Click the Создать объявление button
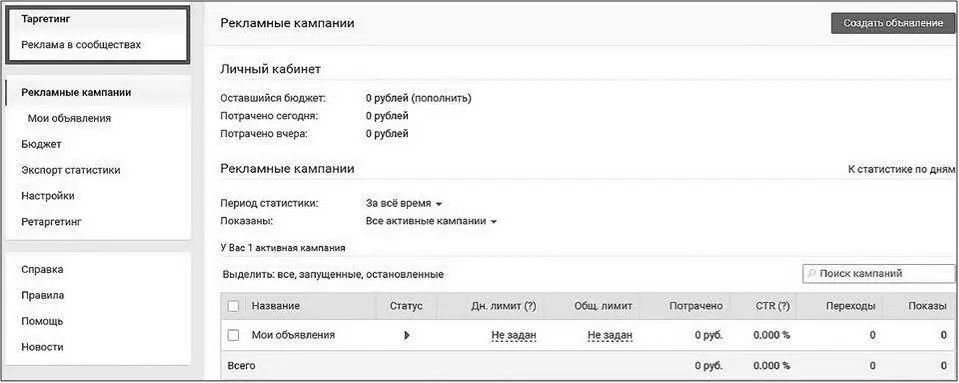Viewport: 959px width, 383px height. (x=892, y=23)
